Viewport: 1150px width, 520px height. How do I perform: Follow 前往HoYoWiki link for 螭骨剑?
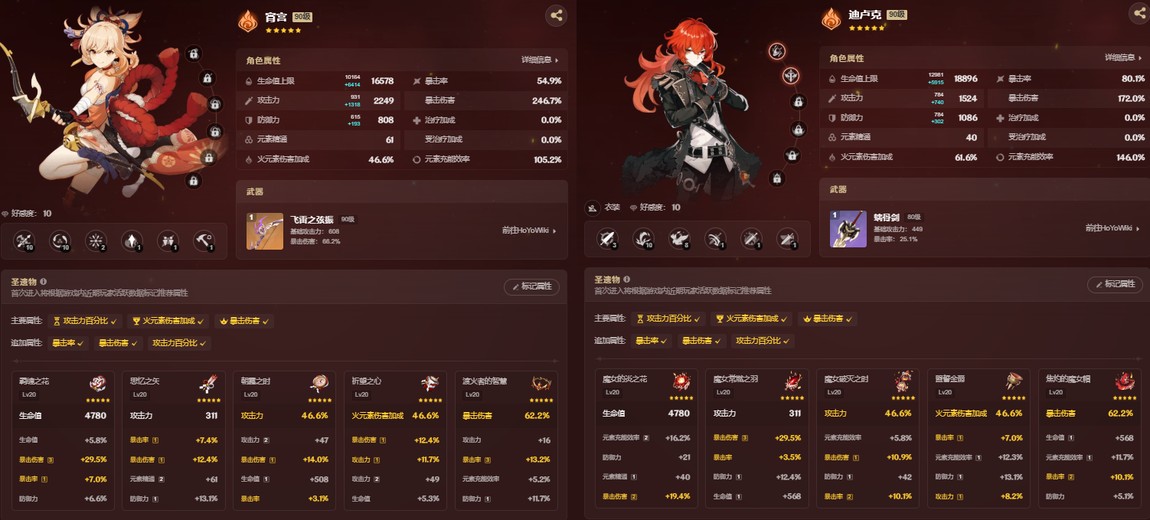[1113, 228]
